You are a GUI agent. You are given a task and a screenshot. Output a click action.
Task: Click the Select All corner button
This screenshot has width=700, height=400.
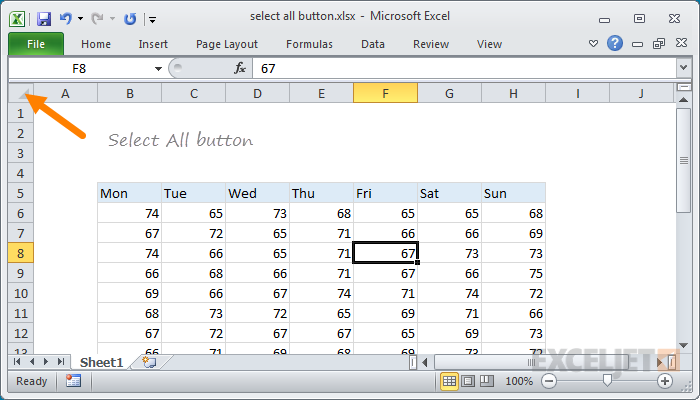(20, 94)
